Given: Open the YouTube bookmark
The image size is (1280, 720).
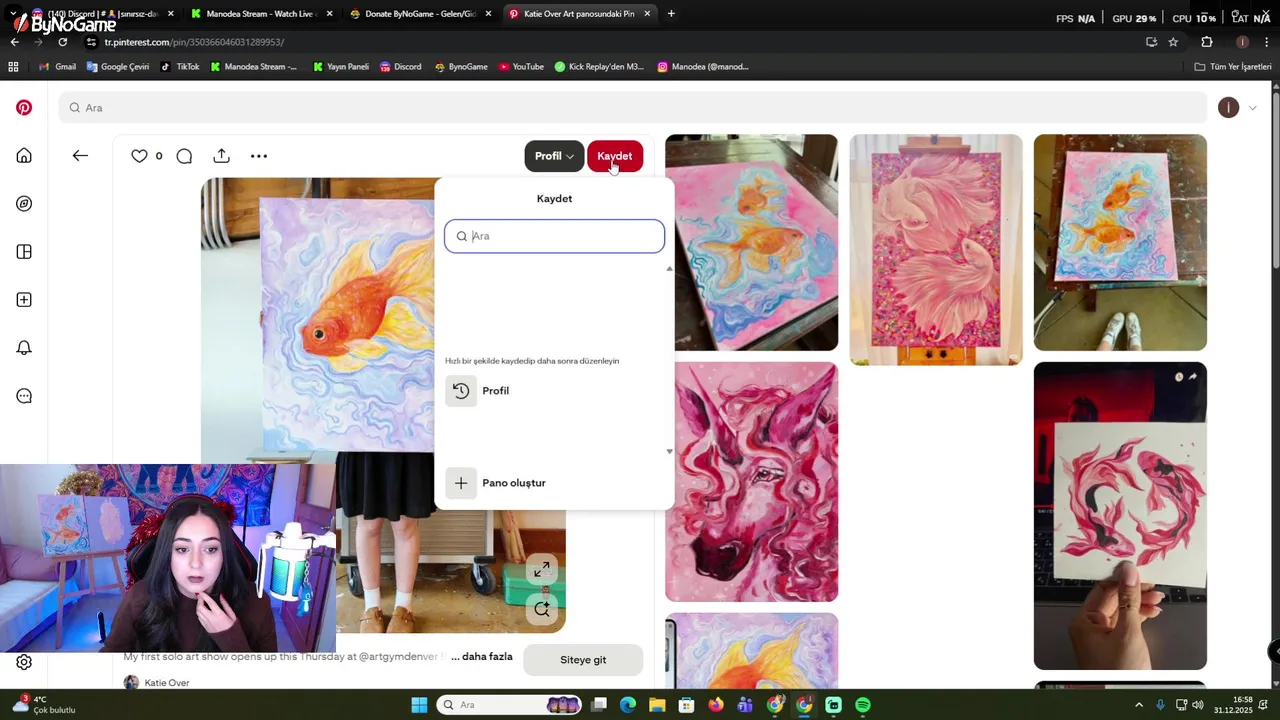Looking at the screenshot, I should 520,67.
